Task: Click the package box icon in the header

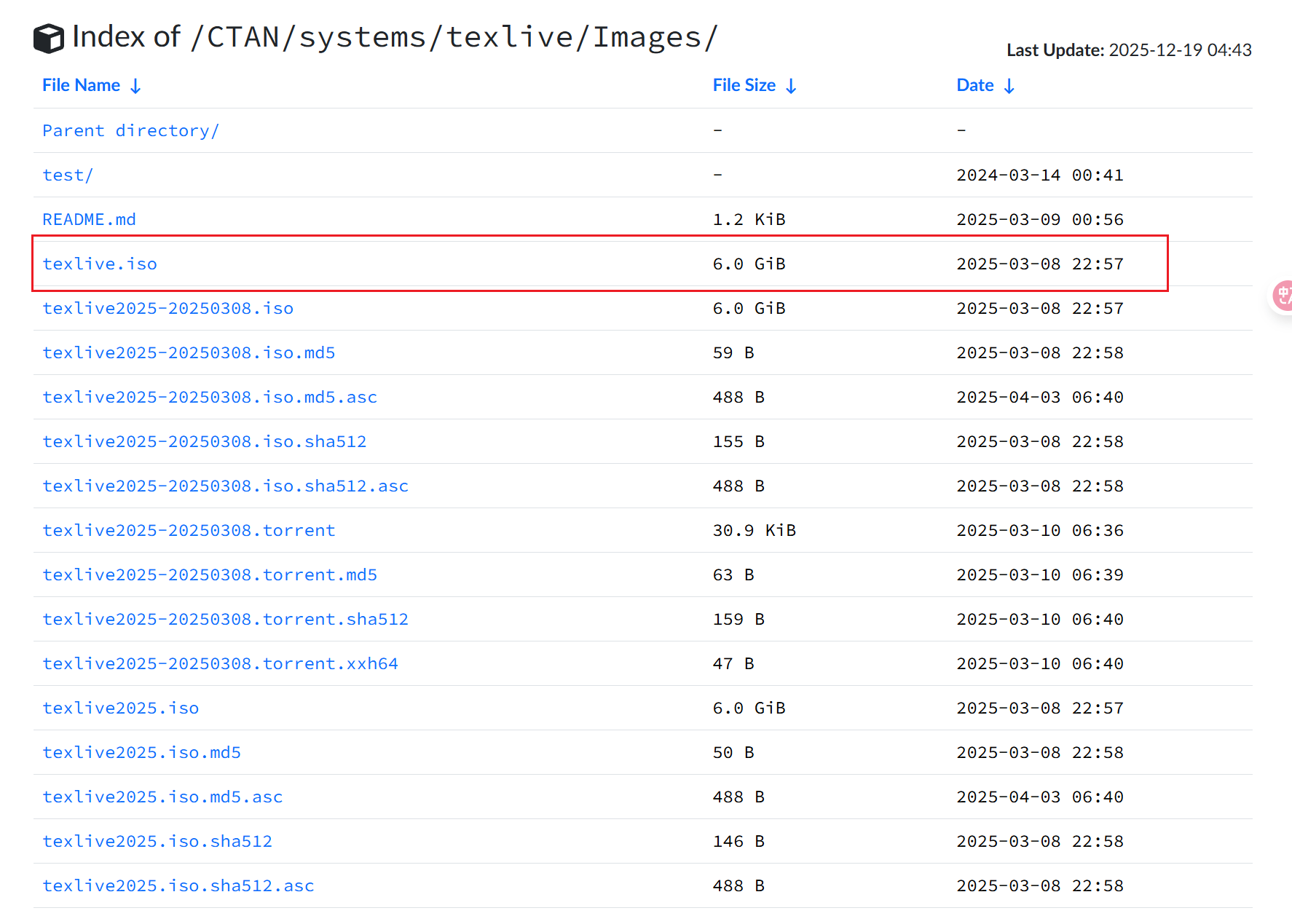Action: 48,36
